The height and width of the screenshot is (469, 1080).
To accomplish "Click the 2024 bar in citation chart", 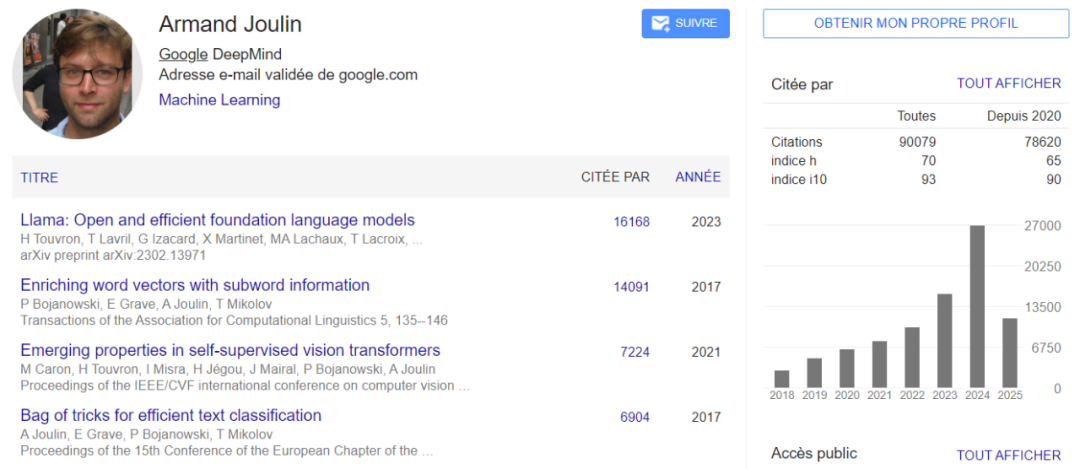I will coord(977,306).
